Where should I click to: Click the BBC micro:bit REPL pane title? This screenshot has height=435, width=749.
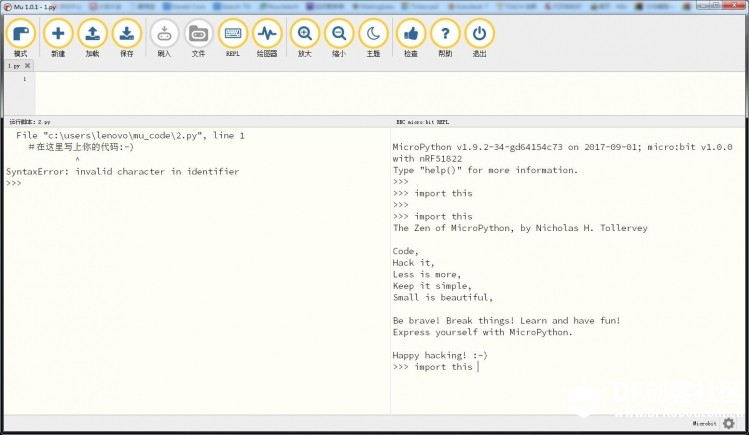coord(422,122)
